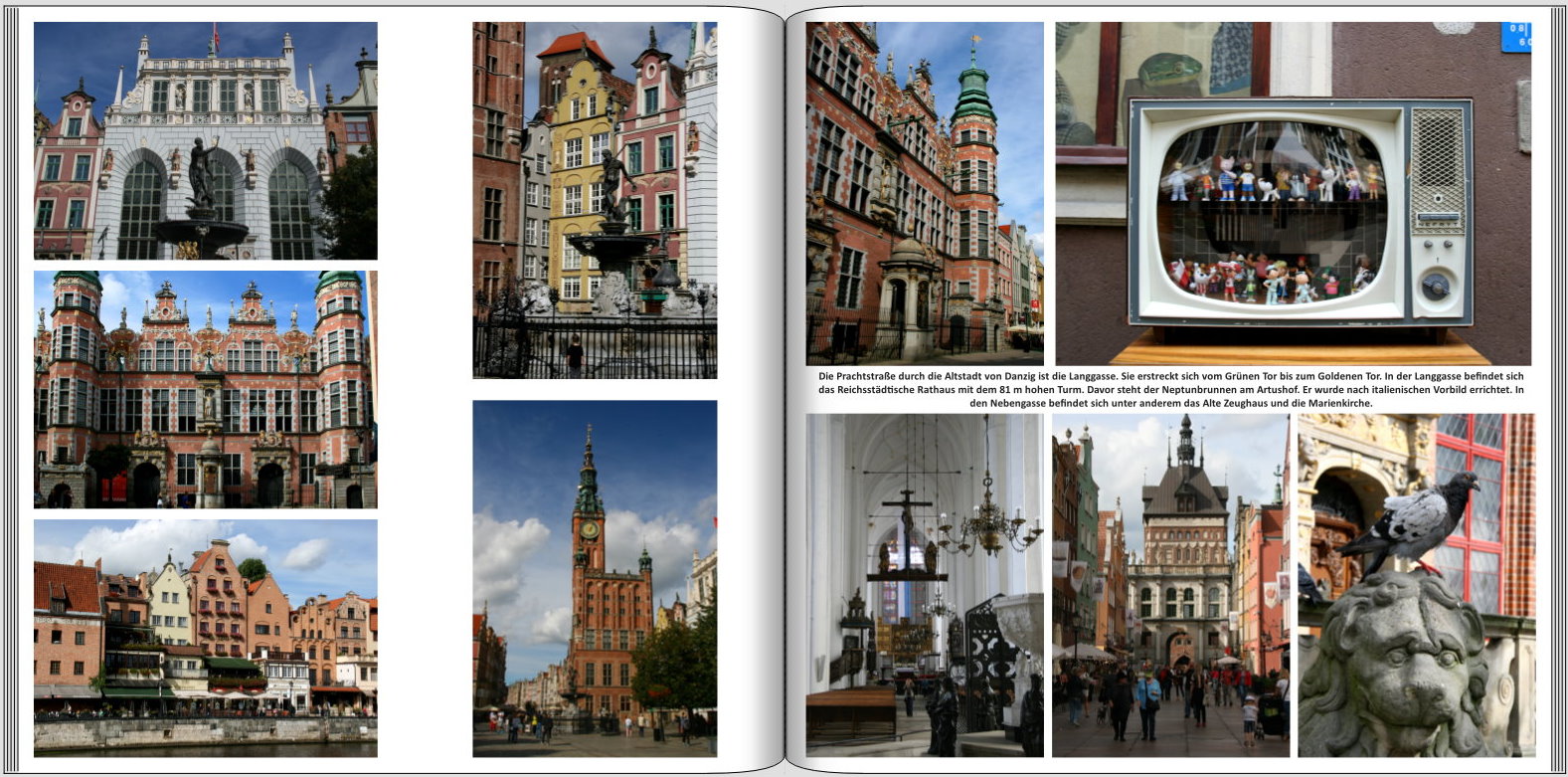The image size is (1568, 777).
Task: Click the pigeon on lion statue photo
Action: (x=1416, y=585)
